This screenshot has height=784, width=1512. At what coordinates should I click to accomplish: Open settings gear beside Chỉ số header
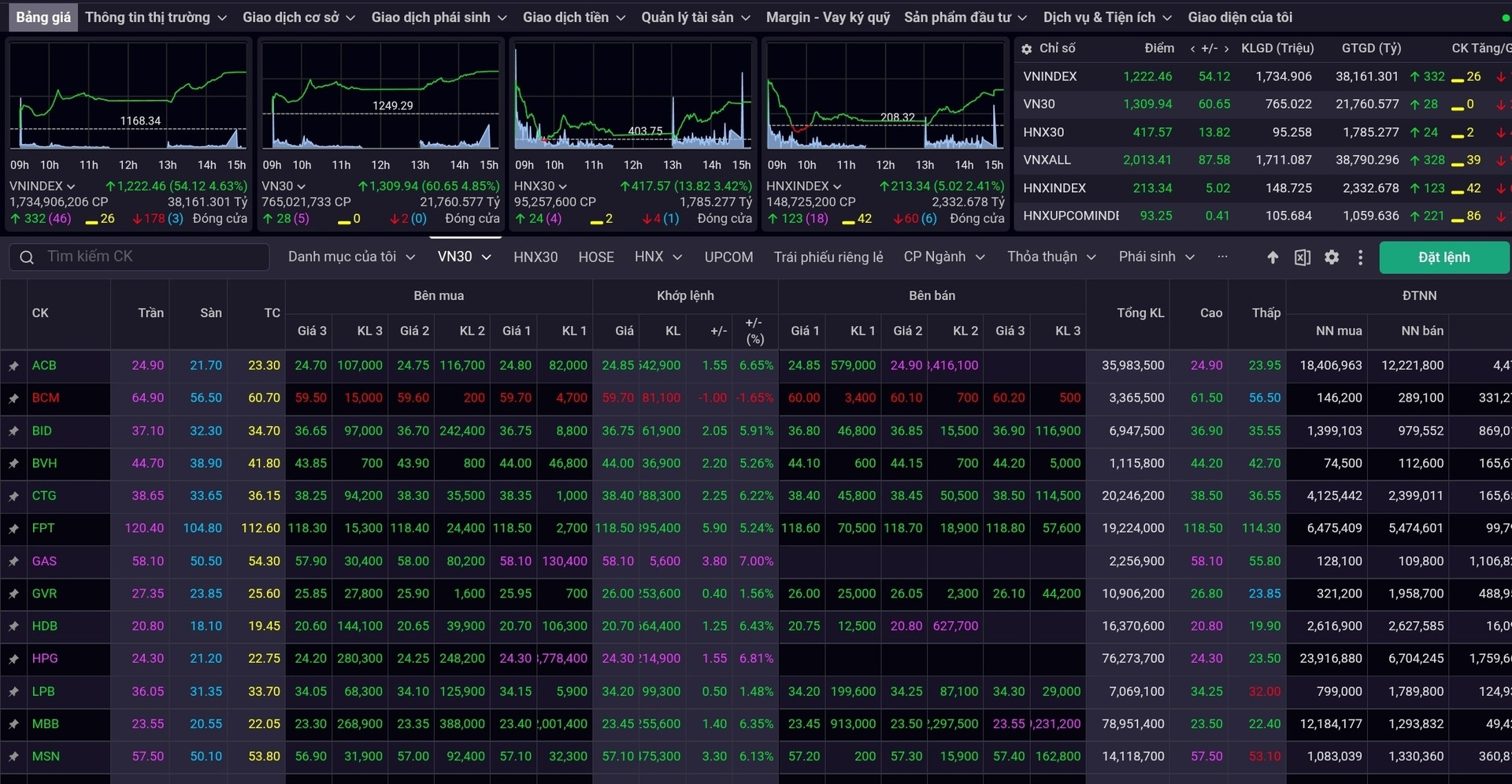(x=1026, y=49)
